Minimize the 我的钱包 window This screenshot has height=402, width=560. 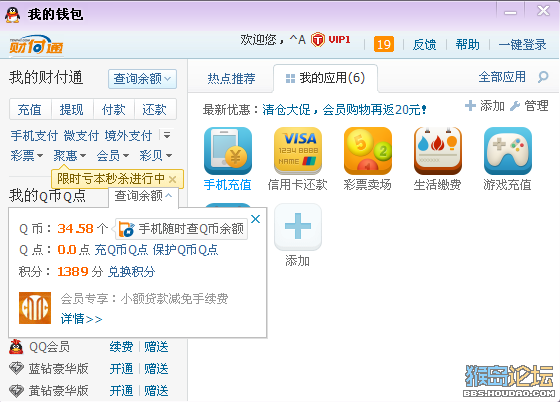click(510, 12)
